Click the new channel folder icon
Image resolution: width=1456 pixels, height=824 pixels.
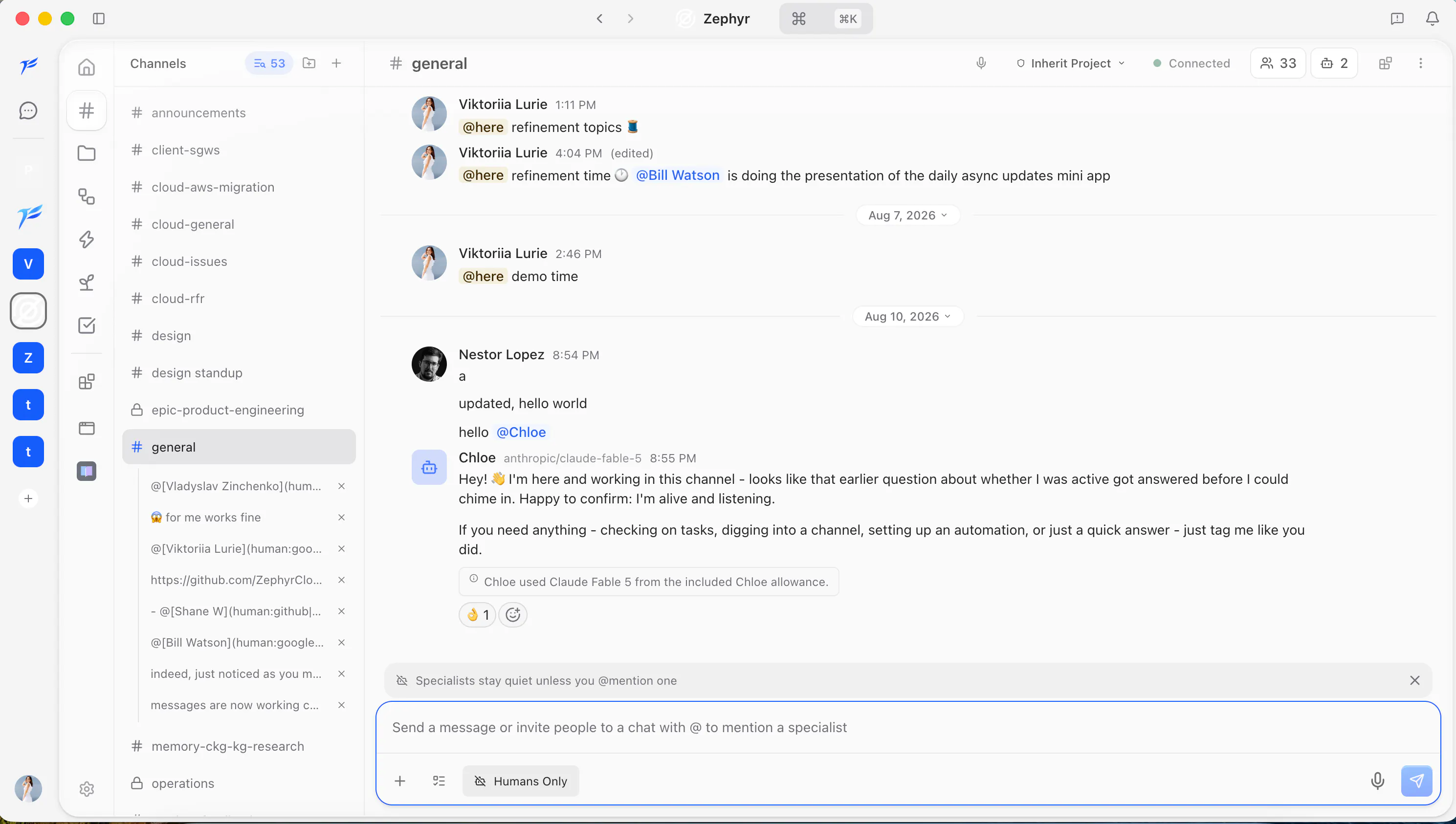point(309,63)
